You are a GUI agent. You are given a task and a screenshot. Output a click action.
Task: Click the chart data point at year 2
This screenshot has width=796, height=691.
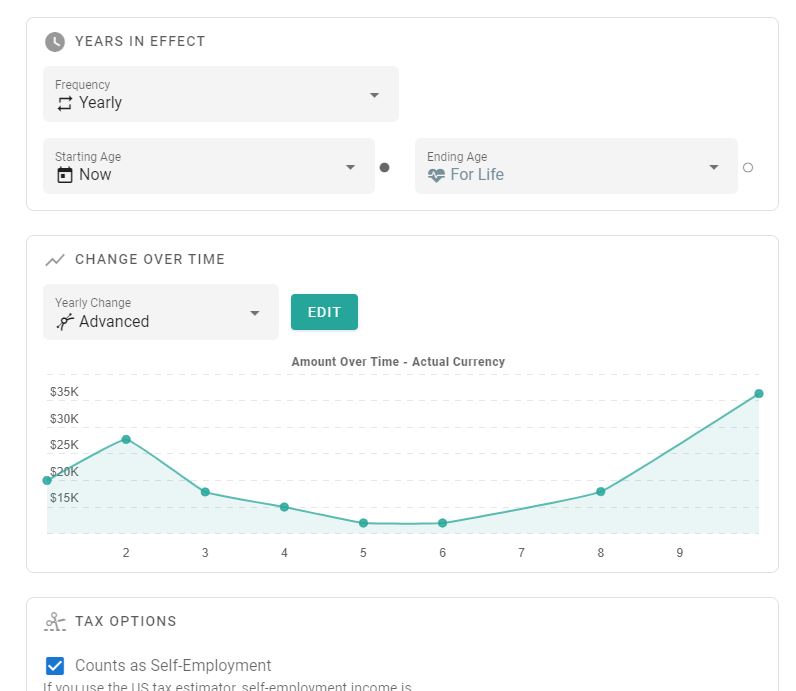[x=126, y=439]
